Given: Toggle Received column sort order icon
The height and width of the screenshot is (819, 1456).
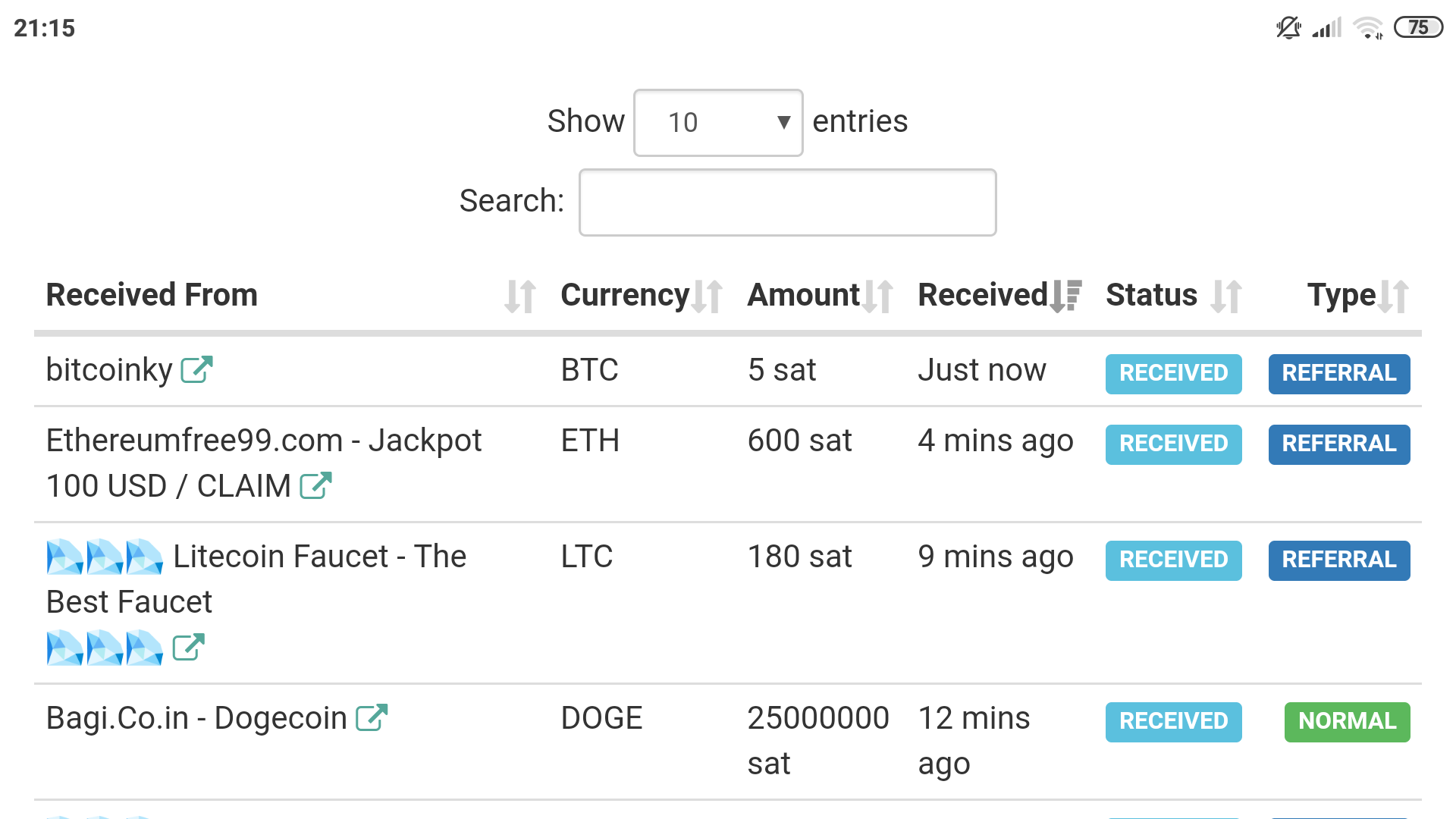Looking at the screenshot, I should [1065, 296].
